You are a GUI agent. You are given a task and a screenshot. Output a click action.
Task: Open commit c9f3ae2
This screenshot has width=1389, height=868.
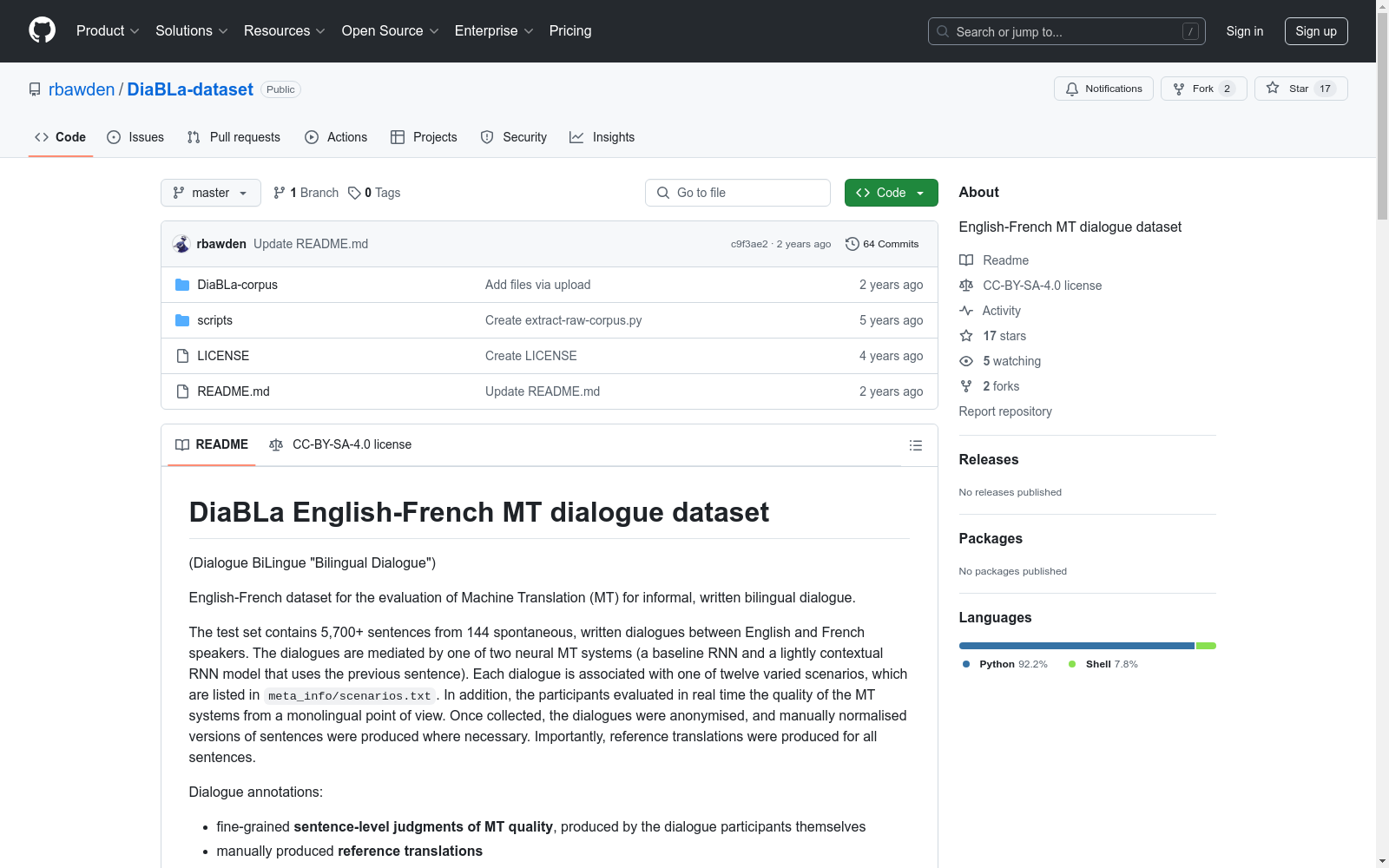click(x=749, y=244)
